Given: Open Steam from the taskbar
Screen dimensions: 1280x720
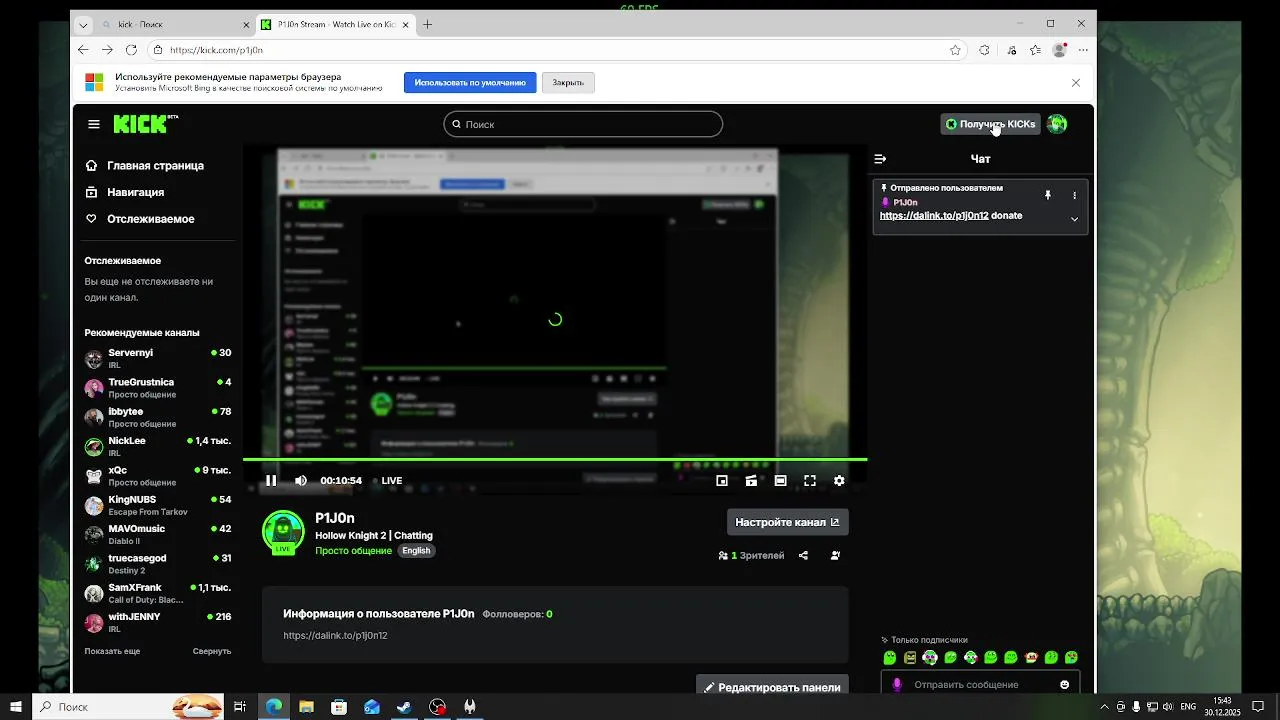Looking at the screenshot, I should [x=404, y=707].
